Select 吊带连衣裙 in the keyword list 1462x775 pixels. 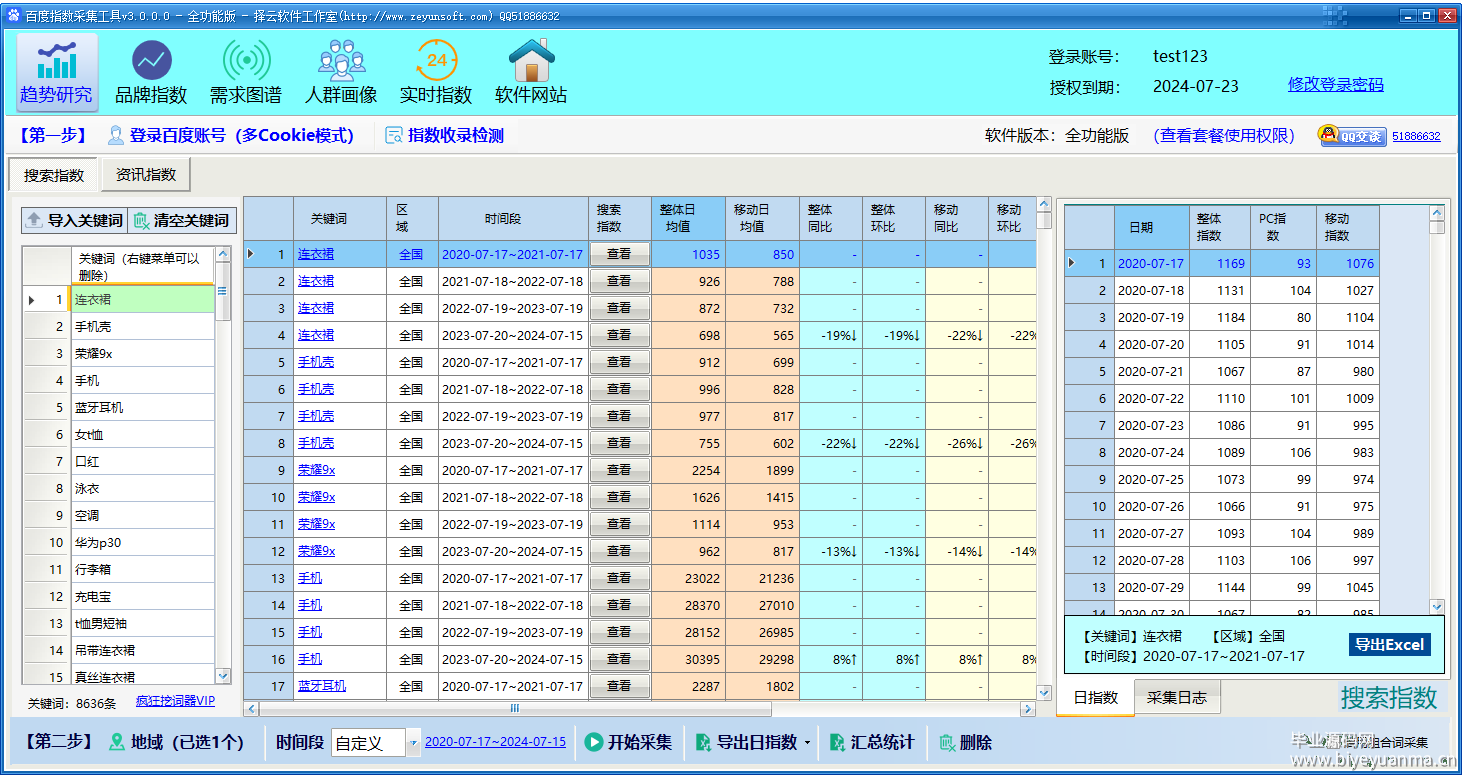pos(142,651)
